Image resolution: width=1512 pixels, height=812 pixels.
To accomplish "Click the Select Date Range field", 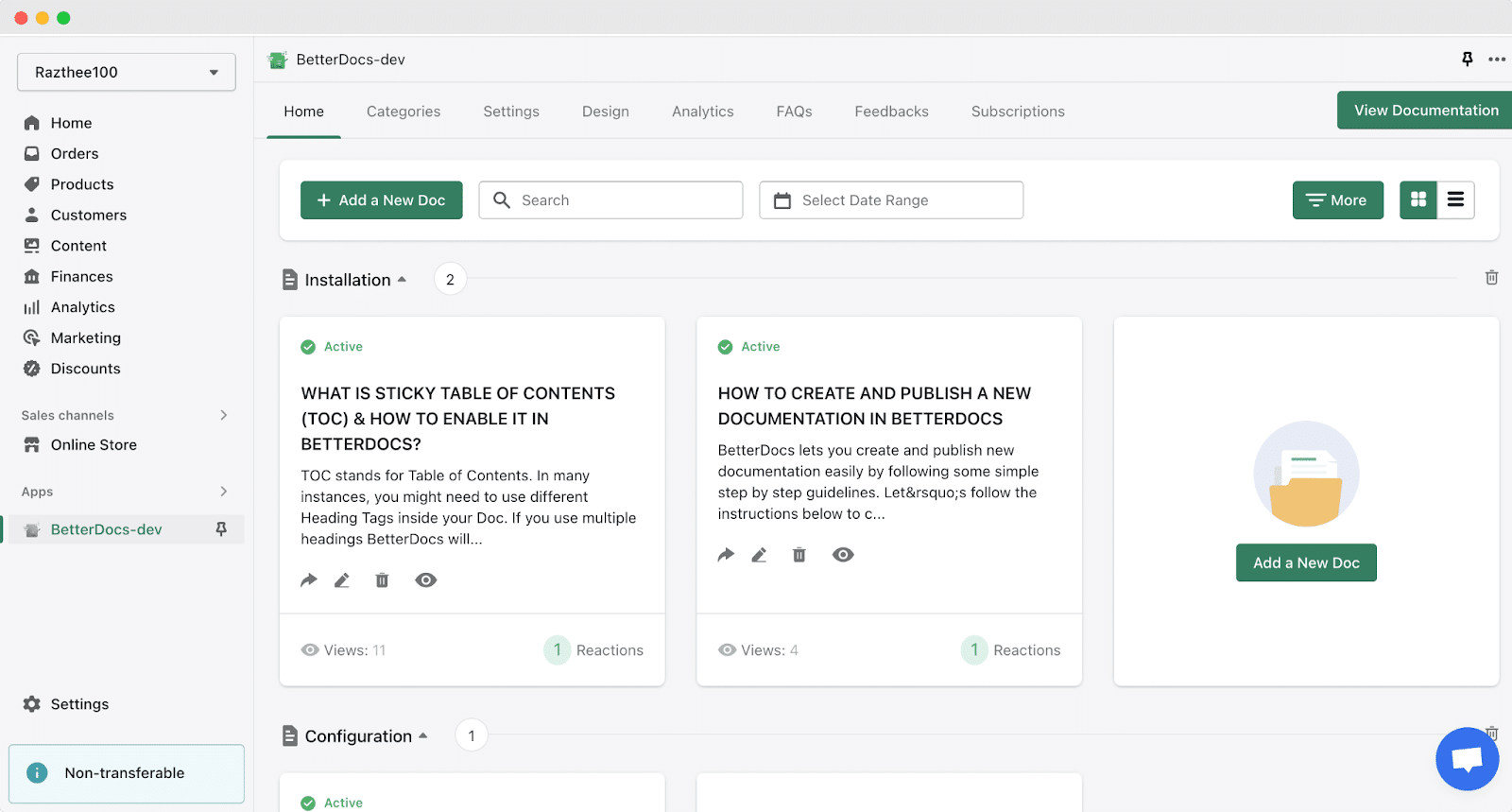I will tap(891, 200).
